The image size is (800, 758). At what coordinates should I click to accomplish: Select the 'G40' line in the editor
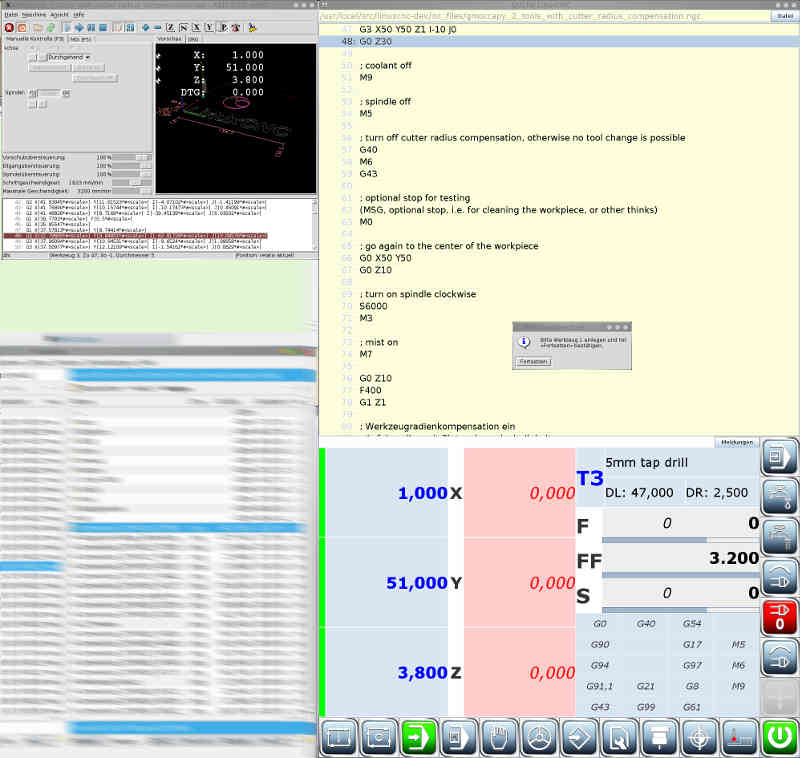point(368,149)
